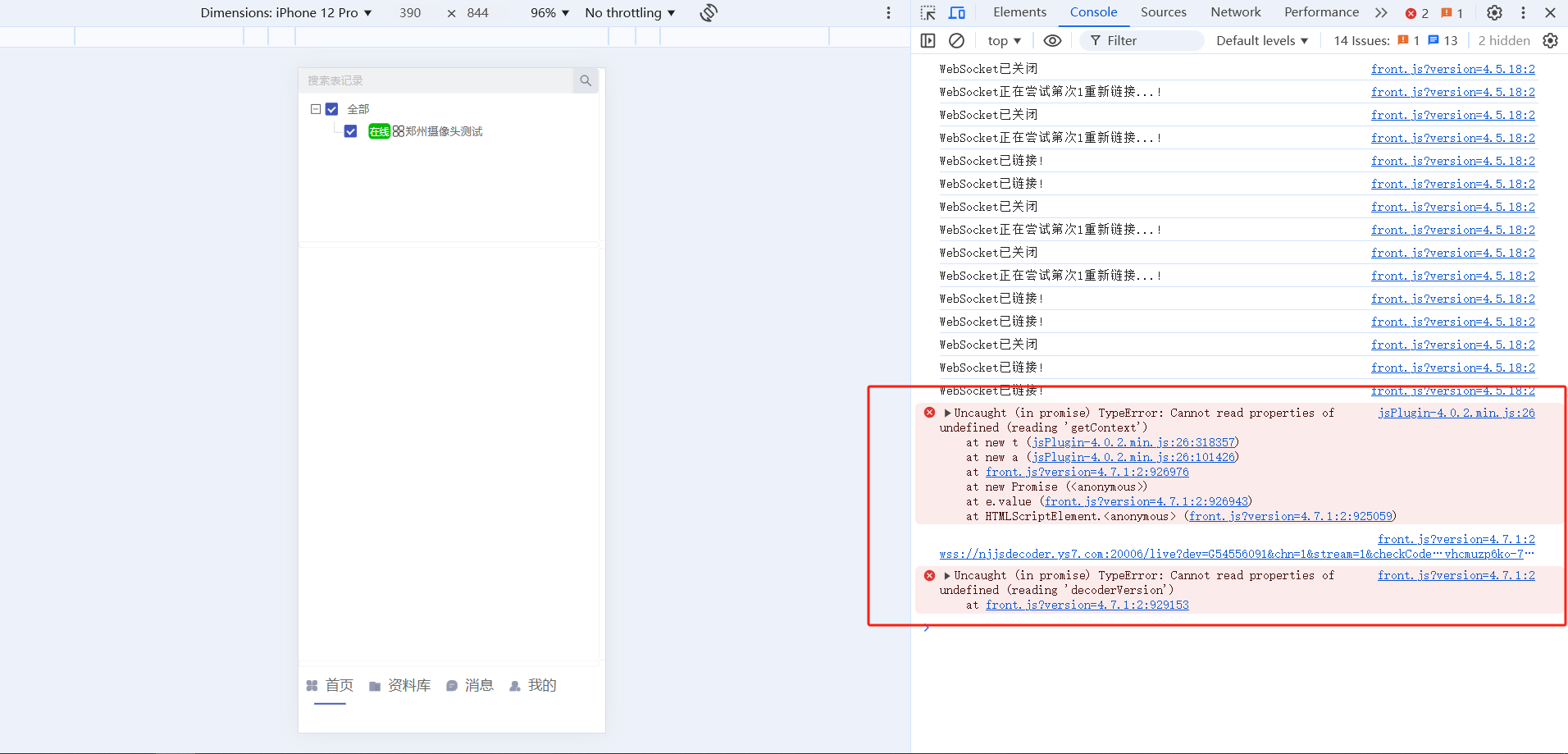Click the decoderVersion error red icon

coord(929,575)
